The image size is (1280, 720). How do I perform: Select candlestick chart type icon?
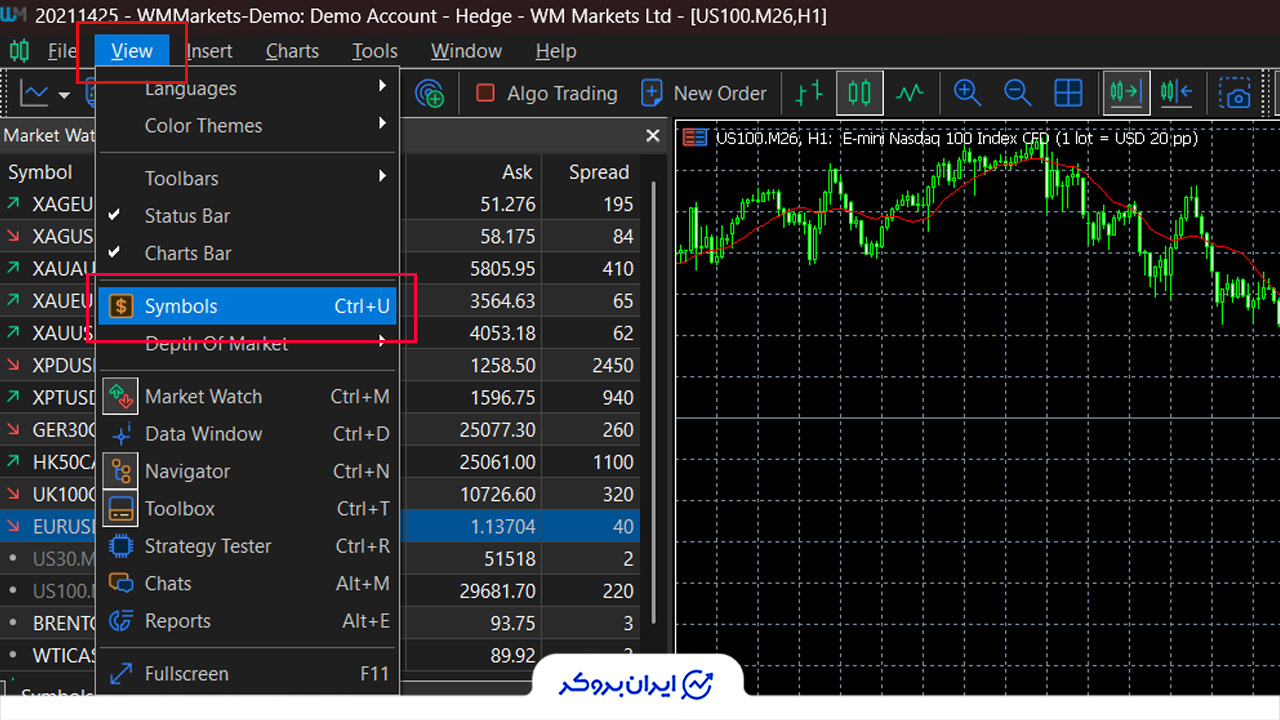859,93
